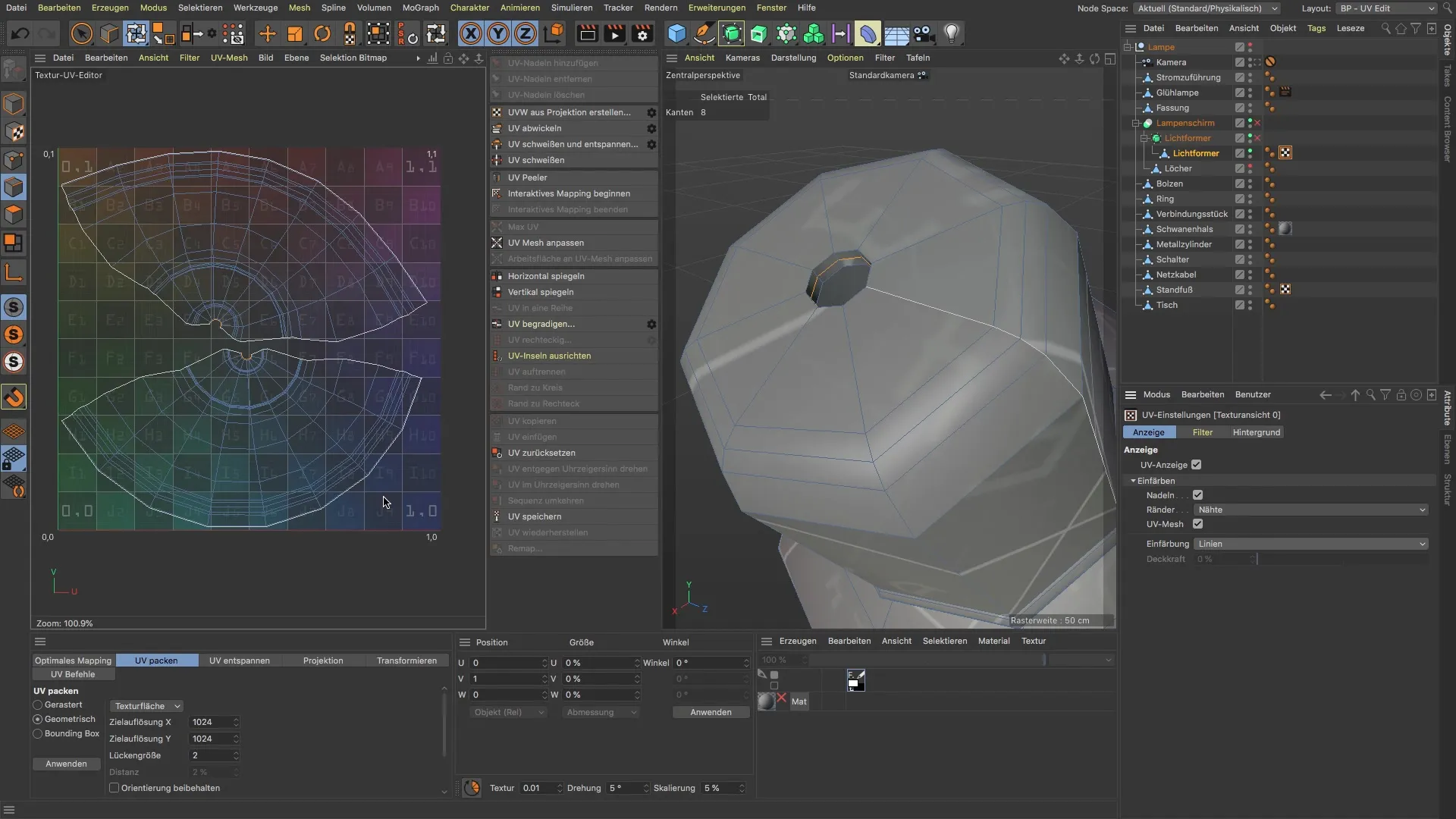
Task: Click search icon in Objekte manager
Action: click(x=1385, y=28)
